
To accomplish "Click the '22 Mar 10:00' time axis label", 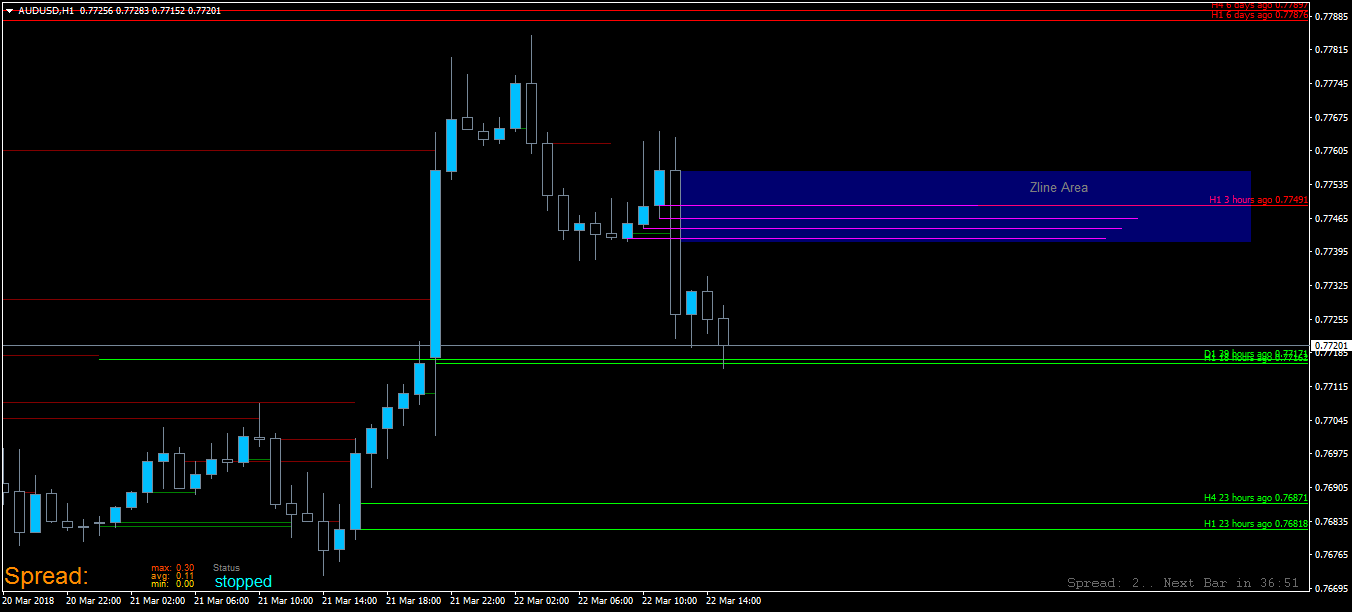I will click(x=670, y=601).
